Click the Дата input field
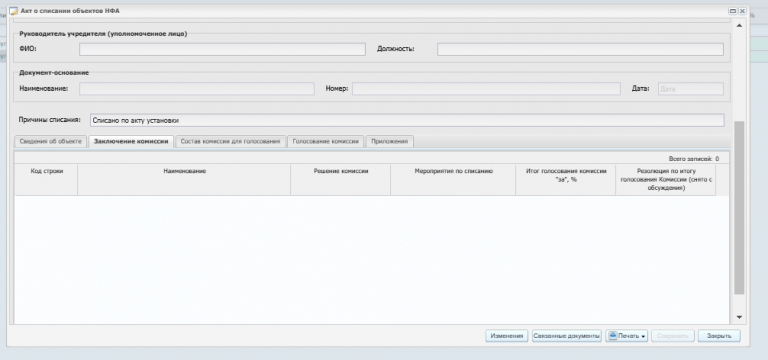 [691, 89]
